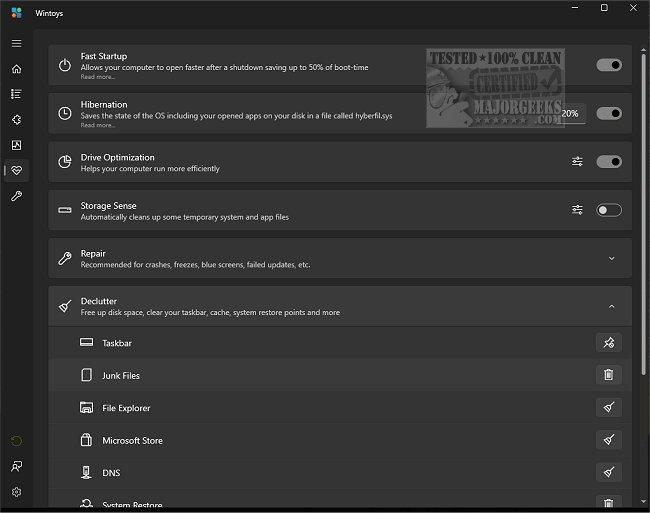Open Hibernation Read more link

tap(97, 126)
